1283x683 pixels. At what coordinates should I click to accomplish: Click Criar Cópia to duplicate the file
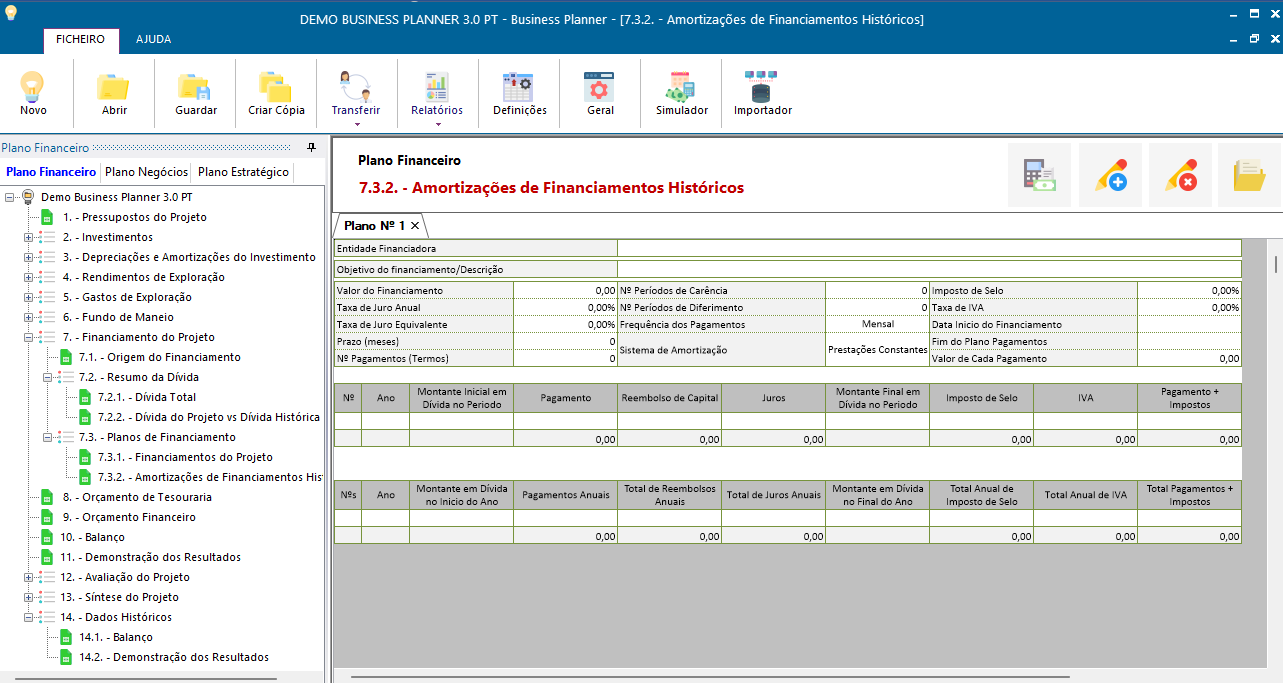click(276, 93)
